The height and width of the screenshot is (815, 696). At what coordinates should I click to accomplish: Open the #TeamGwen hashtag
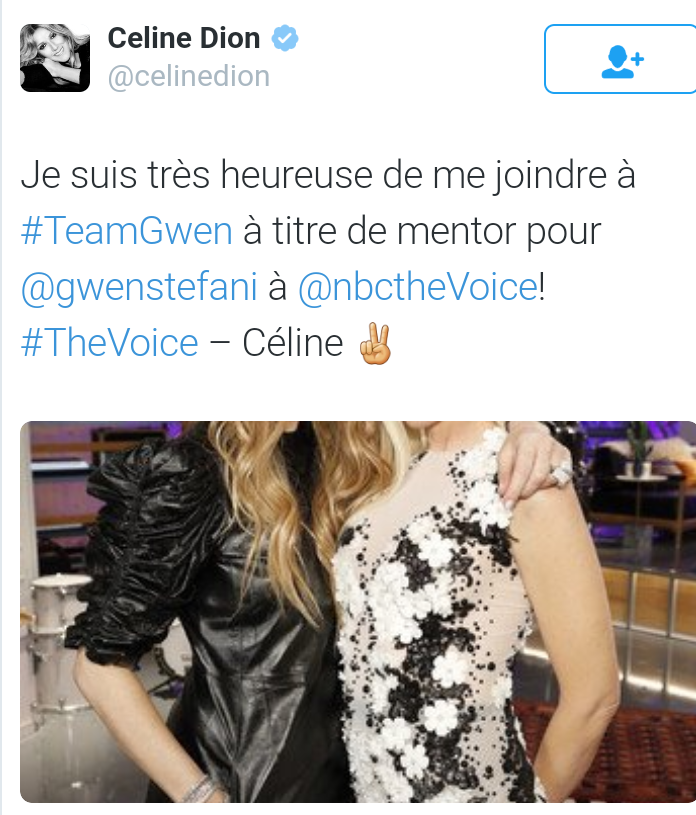[x=126, y=231]
